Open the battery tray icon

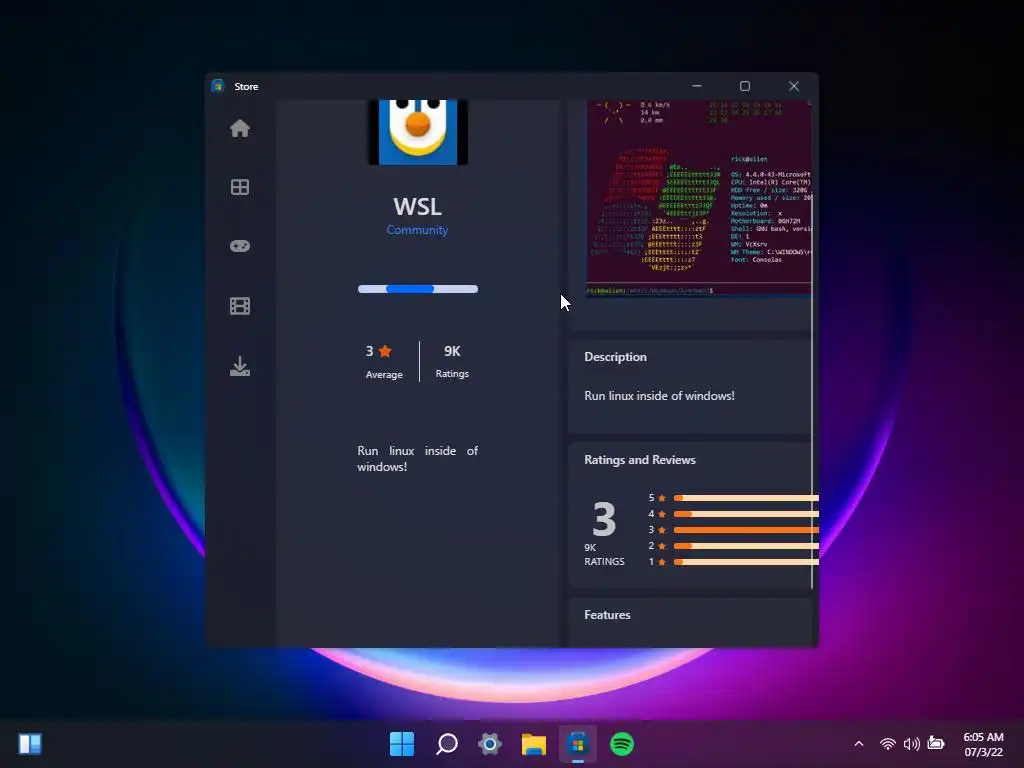coord(936,743)
